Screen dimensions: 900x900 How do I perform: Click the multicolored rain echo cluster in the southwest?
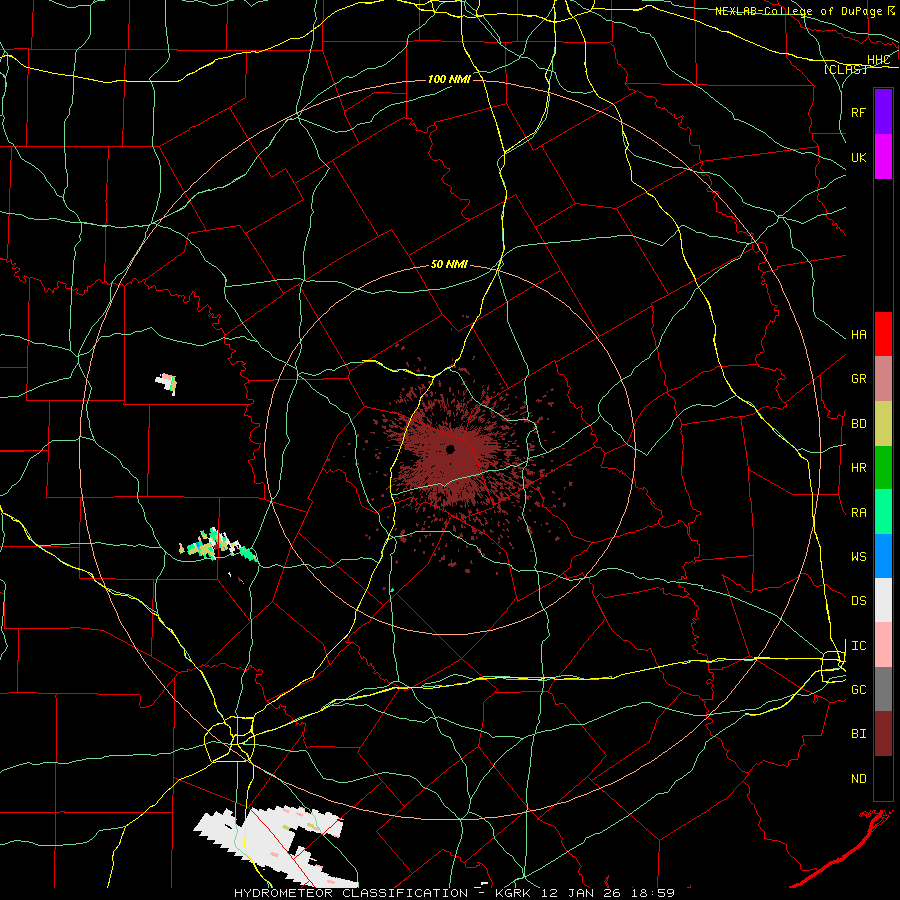(217, 545)
